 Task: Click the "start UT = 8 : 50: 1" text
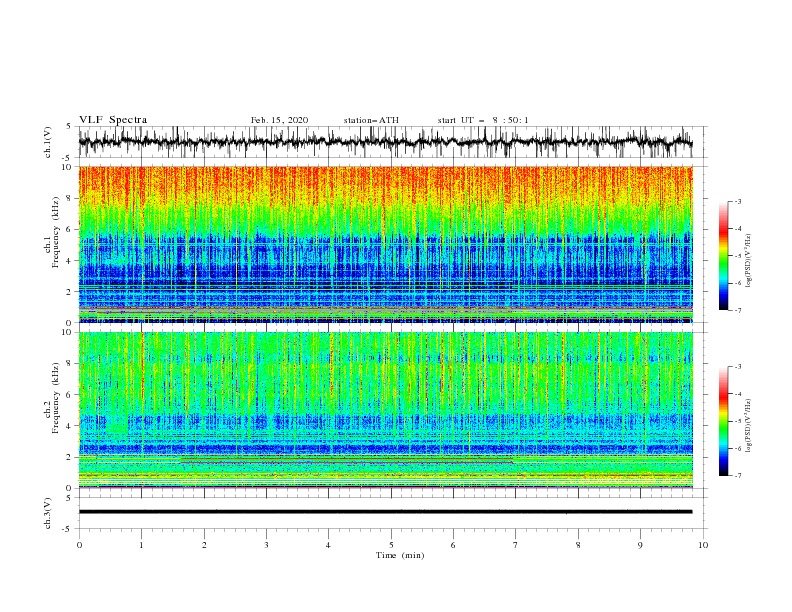pyautogui.click(x=483, y=120)
